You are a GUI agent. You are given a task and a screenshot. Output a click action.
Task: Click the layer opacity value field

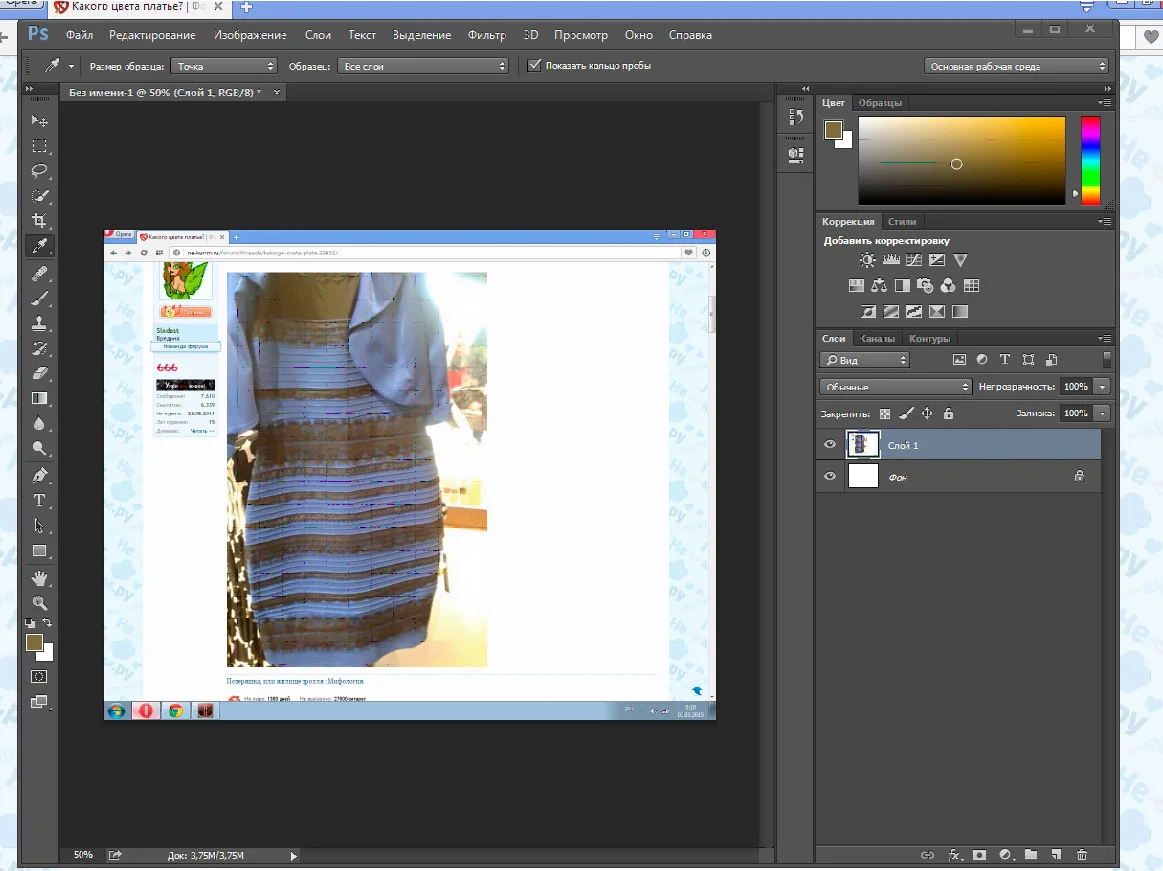click(x=1075, y=386)
